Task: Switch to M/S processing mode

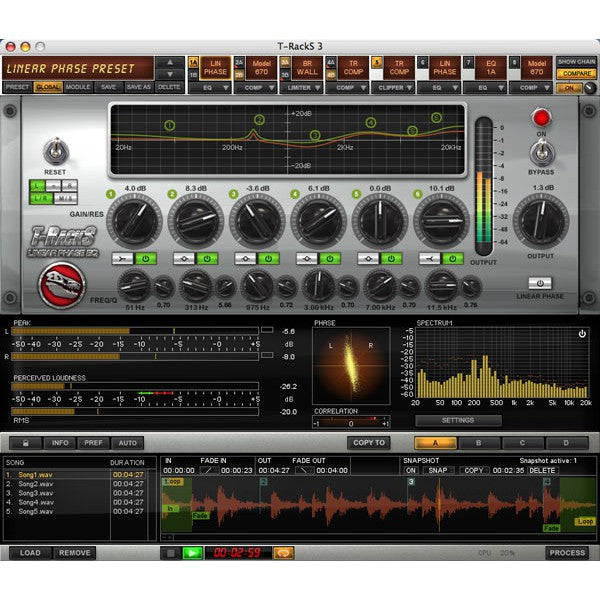Action: pyautogui.click(x=65, y=199)
